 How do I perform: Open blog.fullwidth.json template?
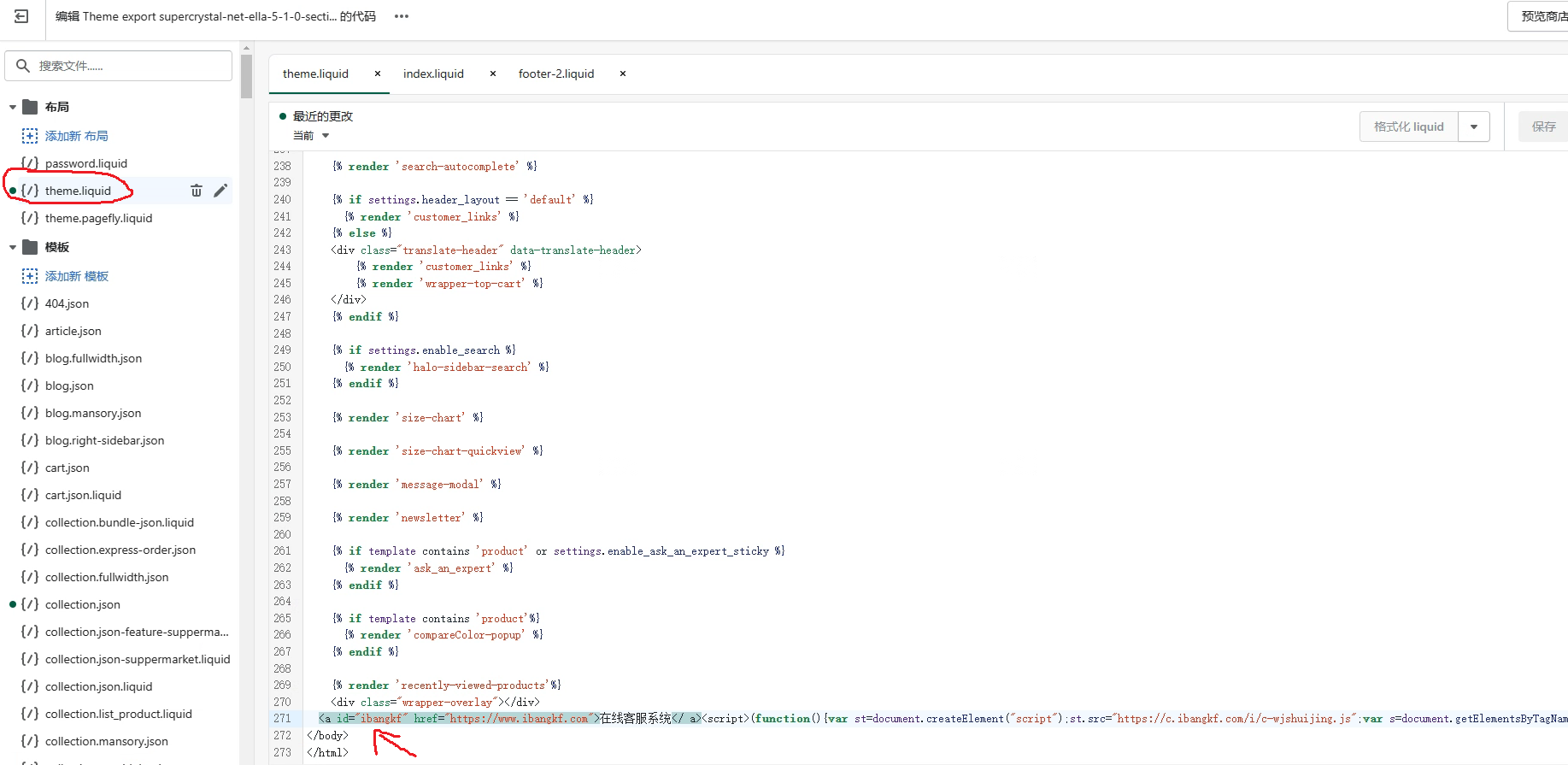tap(93, 358)
